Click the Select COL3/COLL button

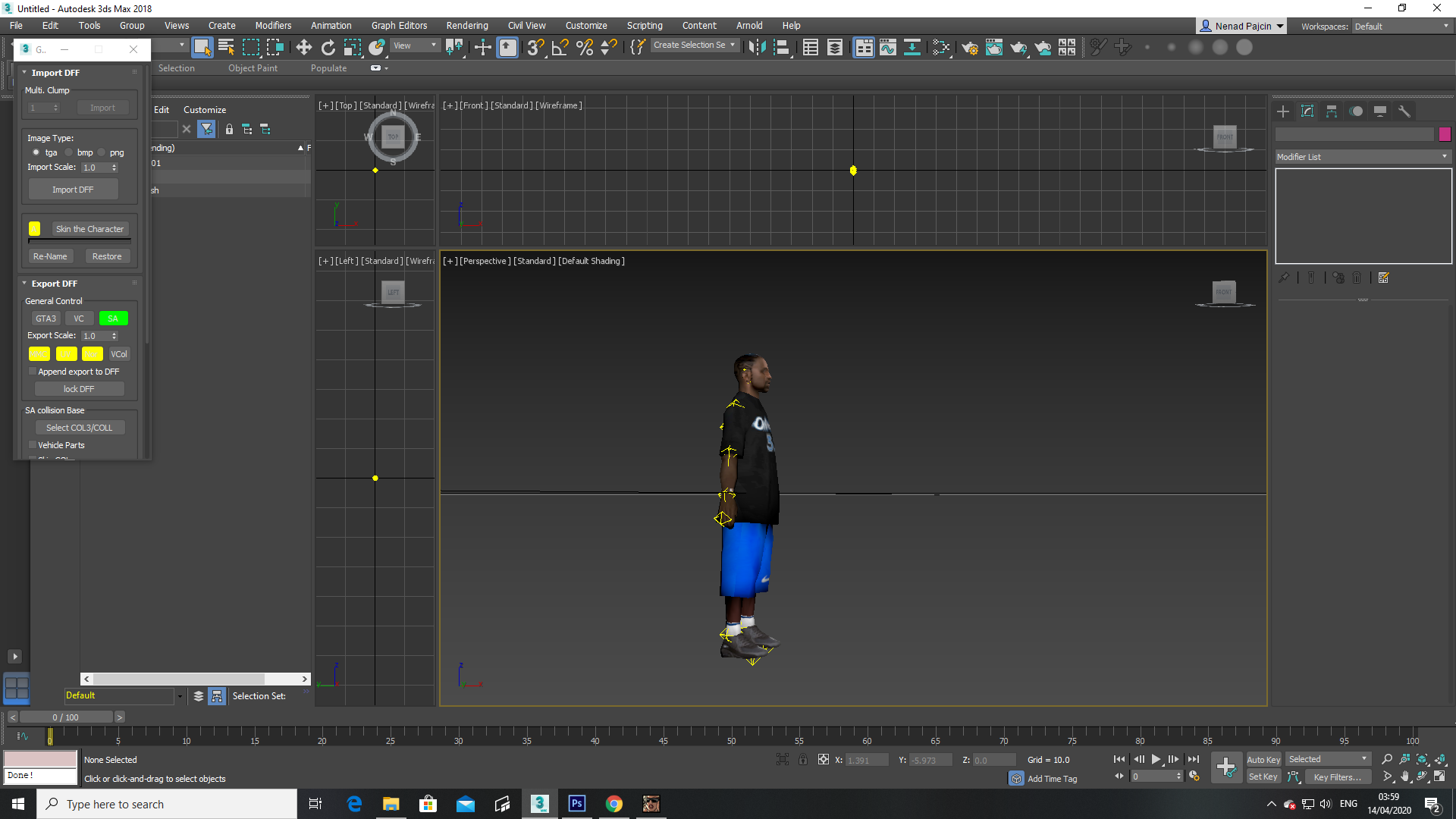pos(79,428)
